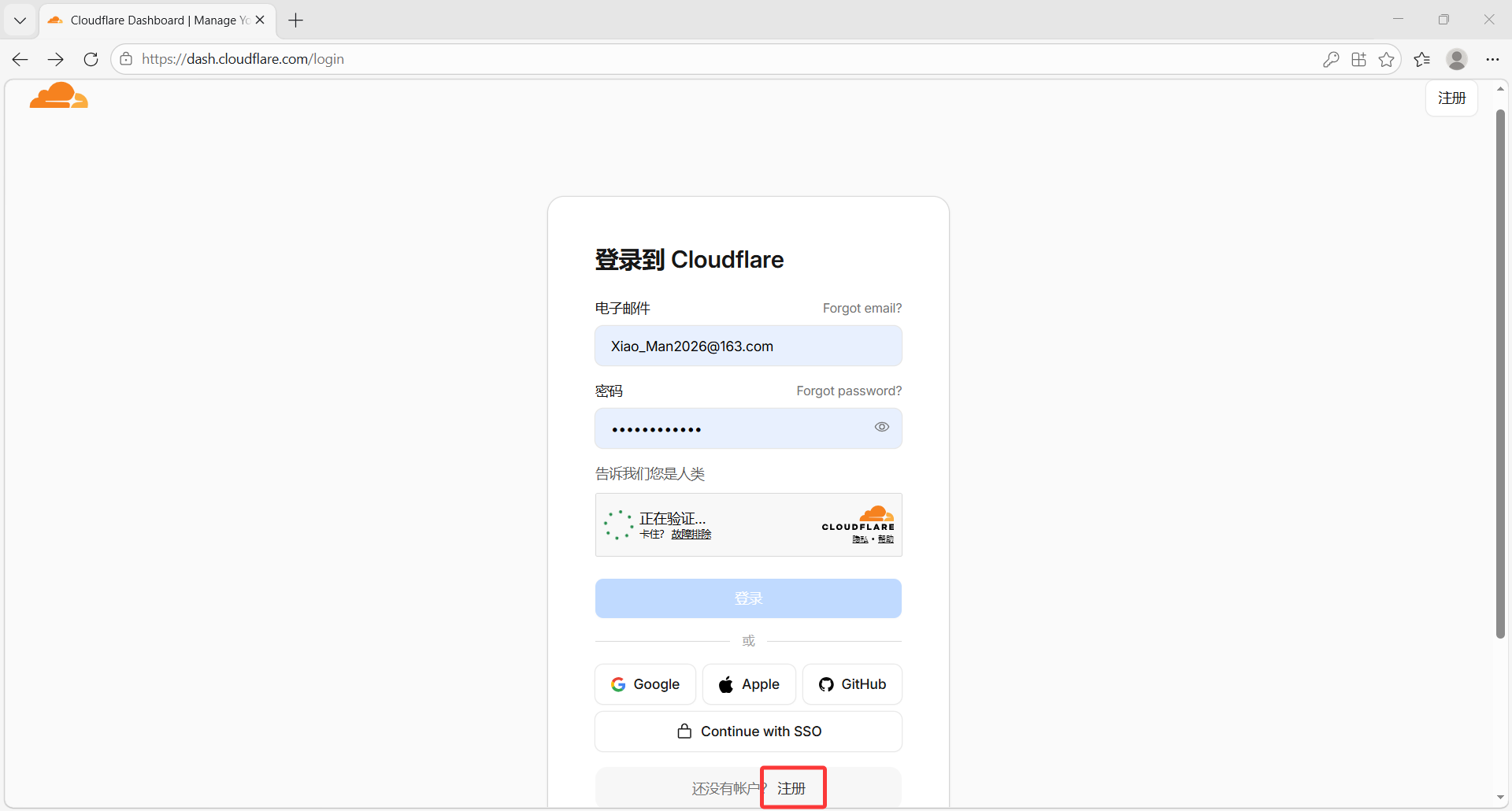Open the tab search dropdown chevron

[20, 20]
